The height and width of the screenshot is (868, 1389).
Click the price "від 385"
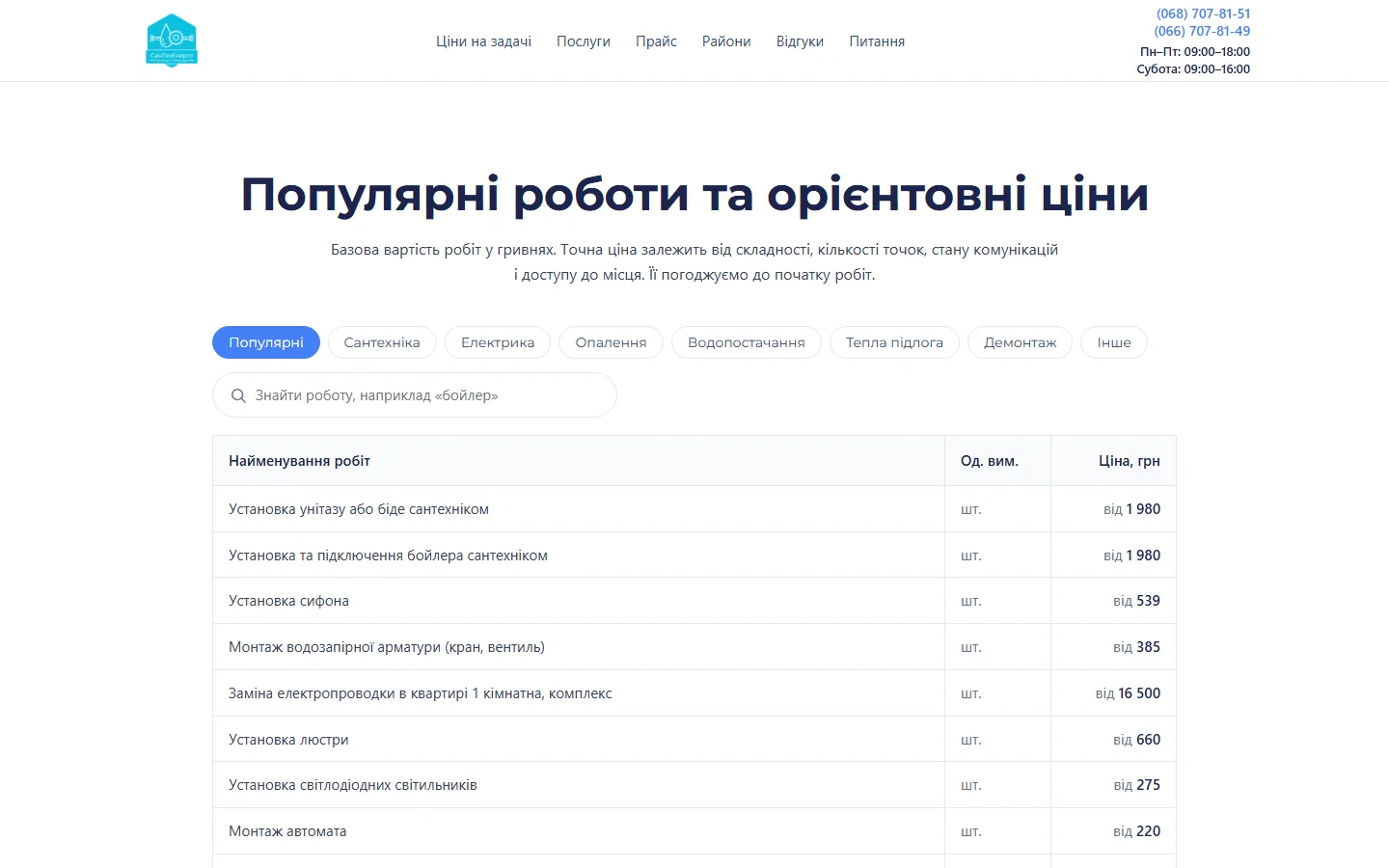pos(1136,647)
